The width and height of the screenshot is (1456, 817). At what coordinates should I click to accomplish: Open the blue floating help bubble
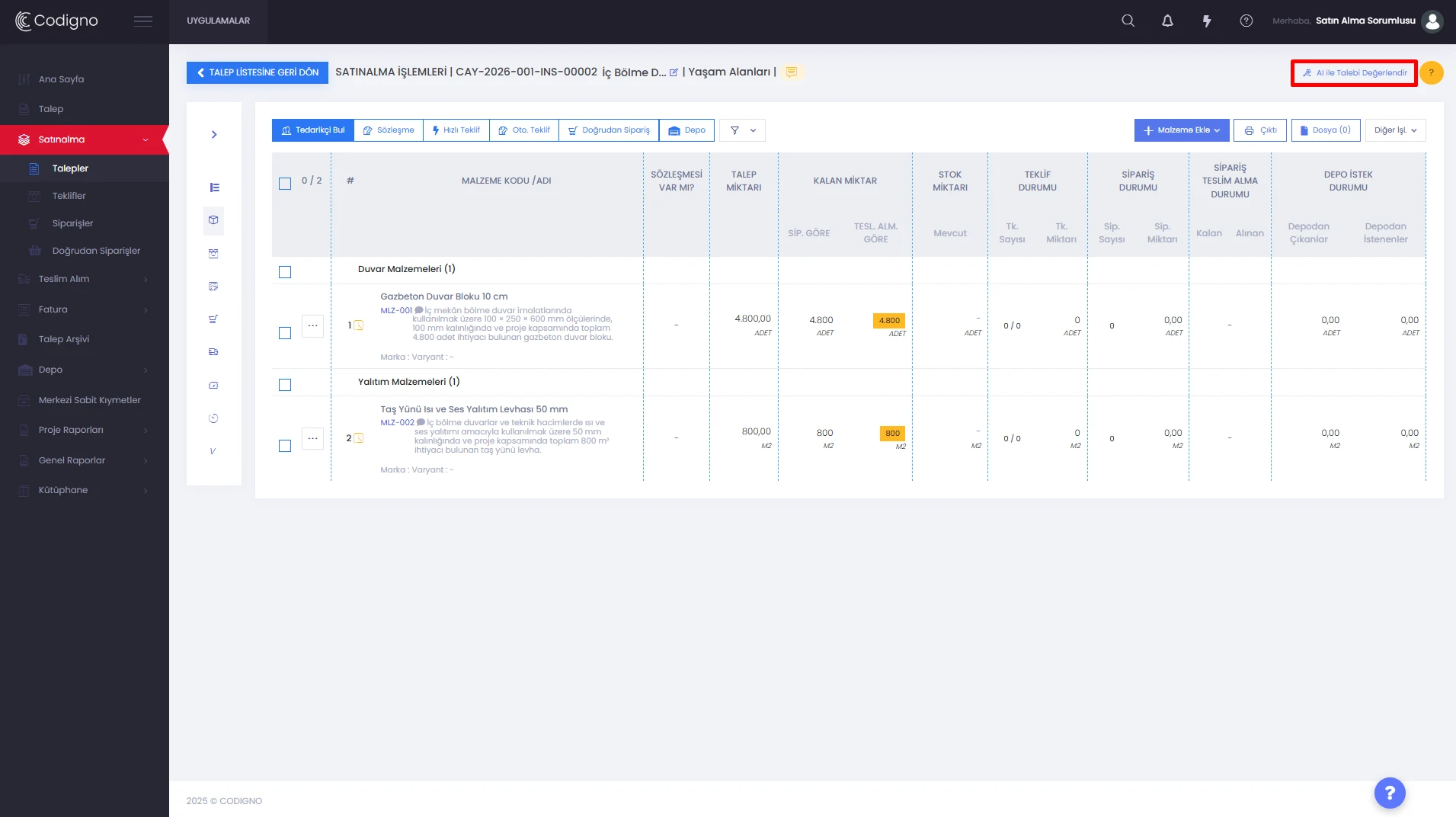click(1390, 793)
